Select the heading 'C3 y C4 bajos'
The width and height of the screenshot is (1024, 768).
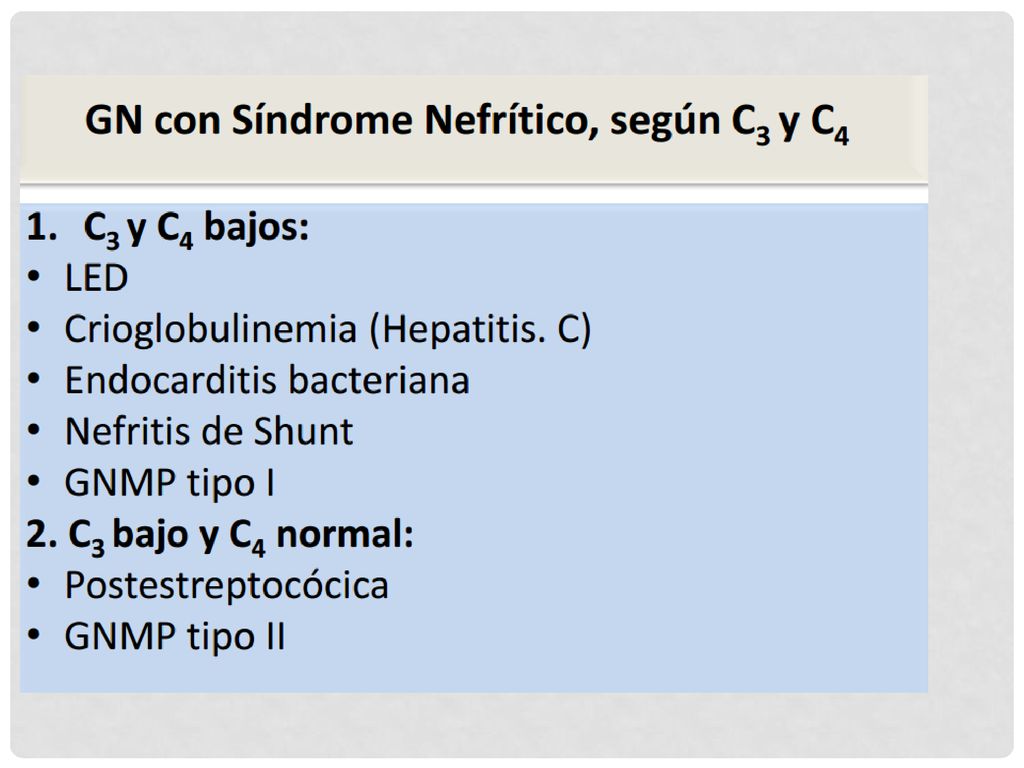(196, 229)
